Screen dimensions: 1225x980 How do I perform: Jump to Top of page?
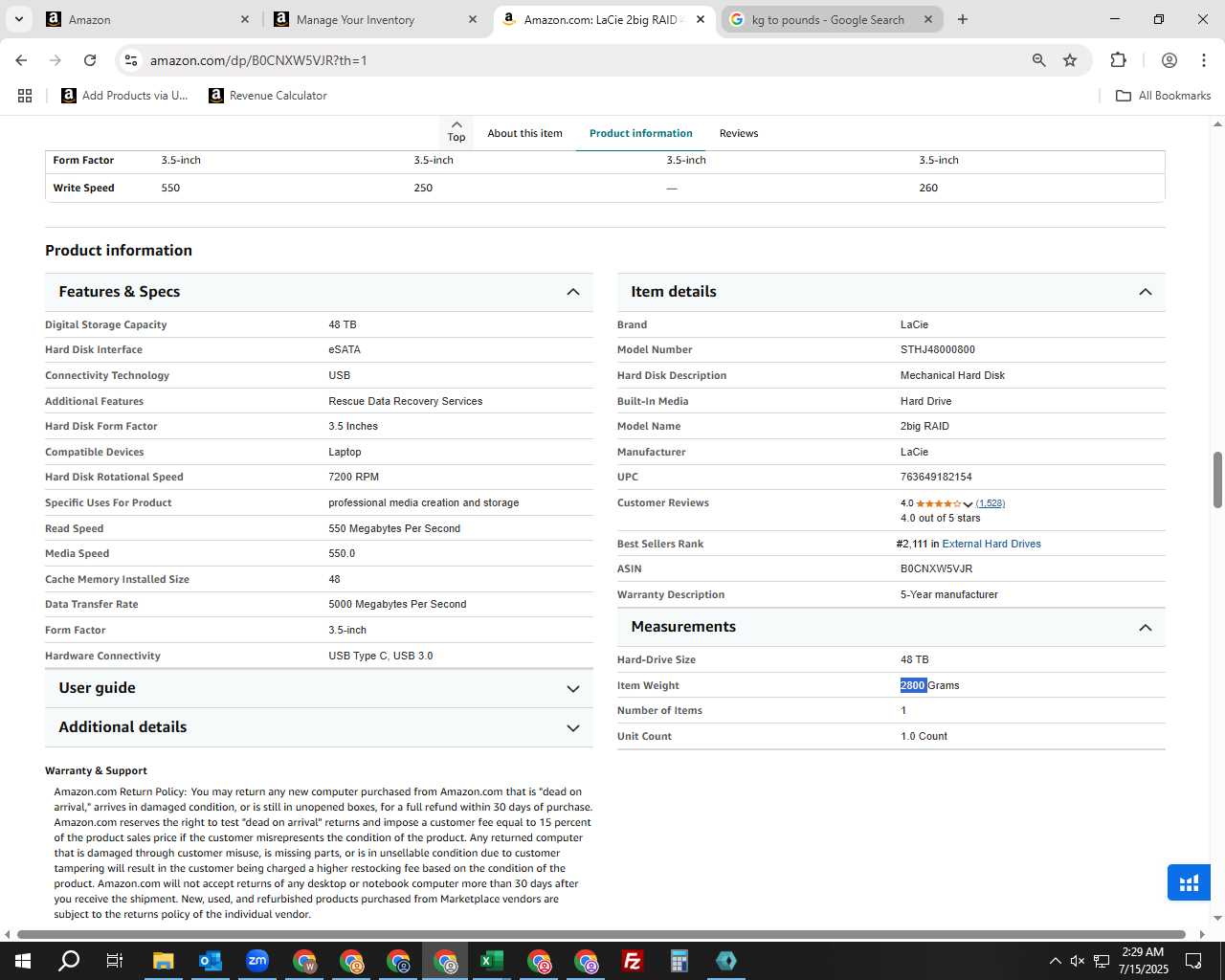(457, 132)
